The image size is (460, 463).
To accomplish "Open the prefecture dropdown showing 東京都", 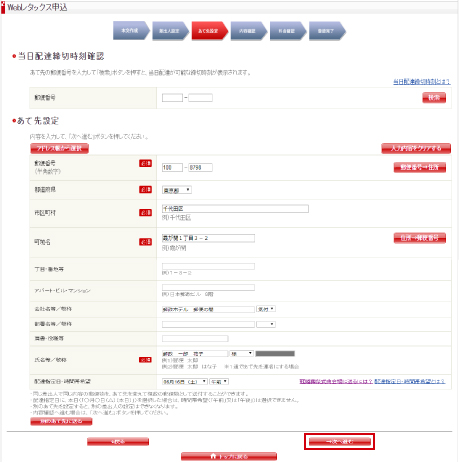I will click(x=177, y=190).
